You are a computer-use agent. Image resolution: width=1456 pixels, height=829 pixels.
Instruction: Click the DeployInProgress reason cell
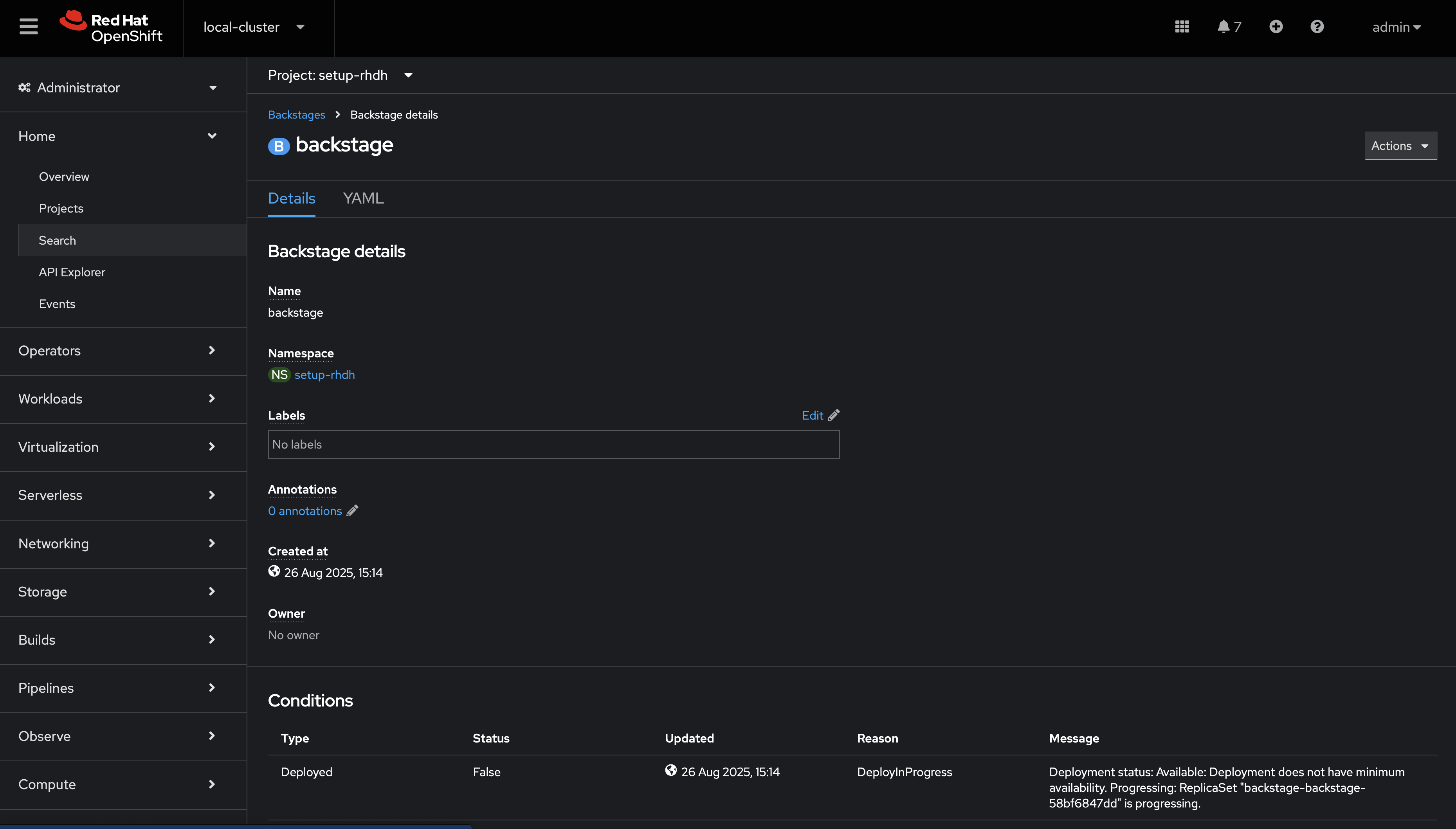tap(905, 771)
